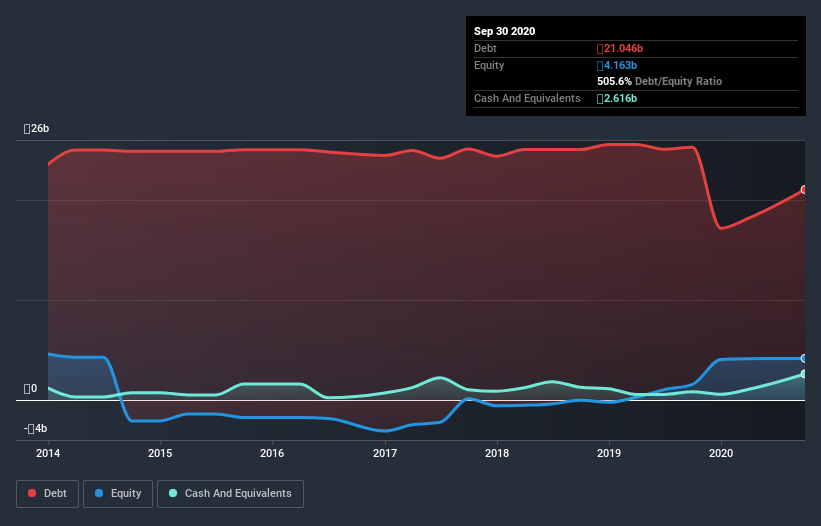Click the 505.6% Debt/Equity Ratio text
821x526 pixels.
pos(659,82)
